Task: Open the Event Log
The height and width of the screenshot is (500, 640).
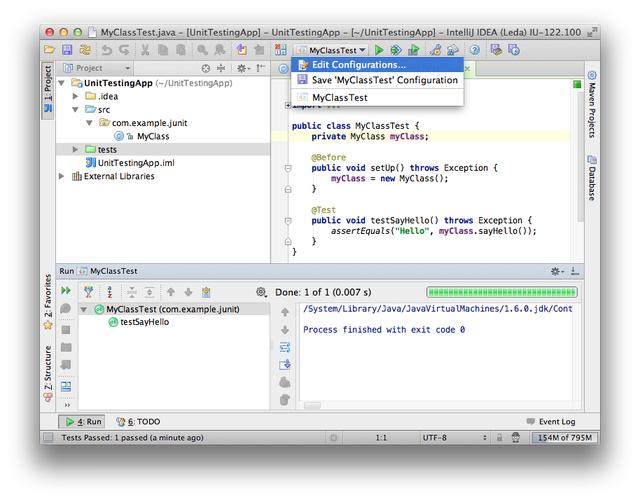Action: (x=551, y=422)
